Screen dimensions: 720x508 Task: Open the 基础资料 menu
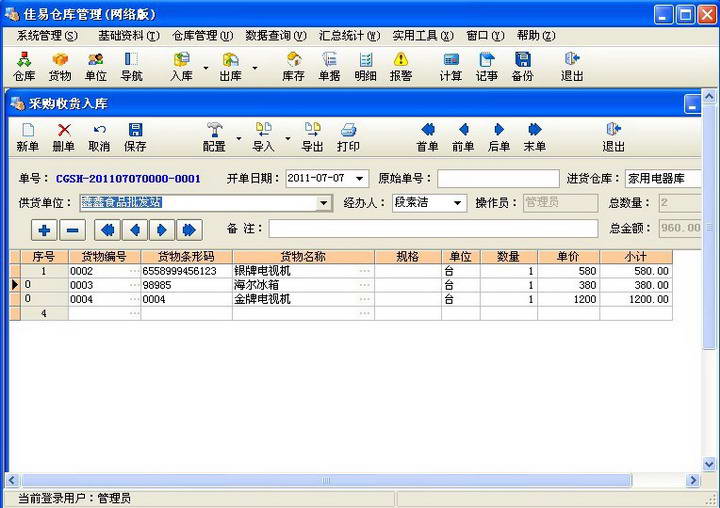point(129,35)
